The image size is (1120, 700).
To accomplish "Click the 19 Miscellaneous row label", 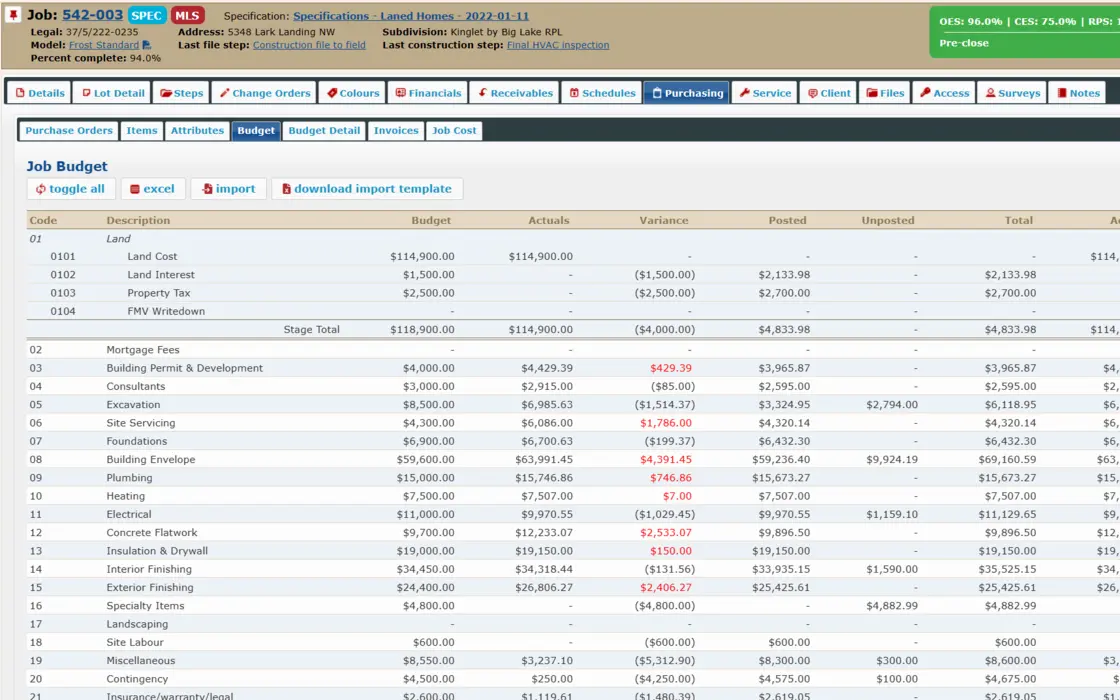I will (141, 661).
